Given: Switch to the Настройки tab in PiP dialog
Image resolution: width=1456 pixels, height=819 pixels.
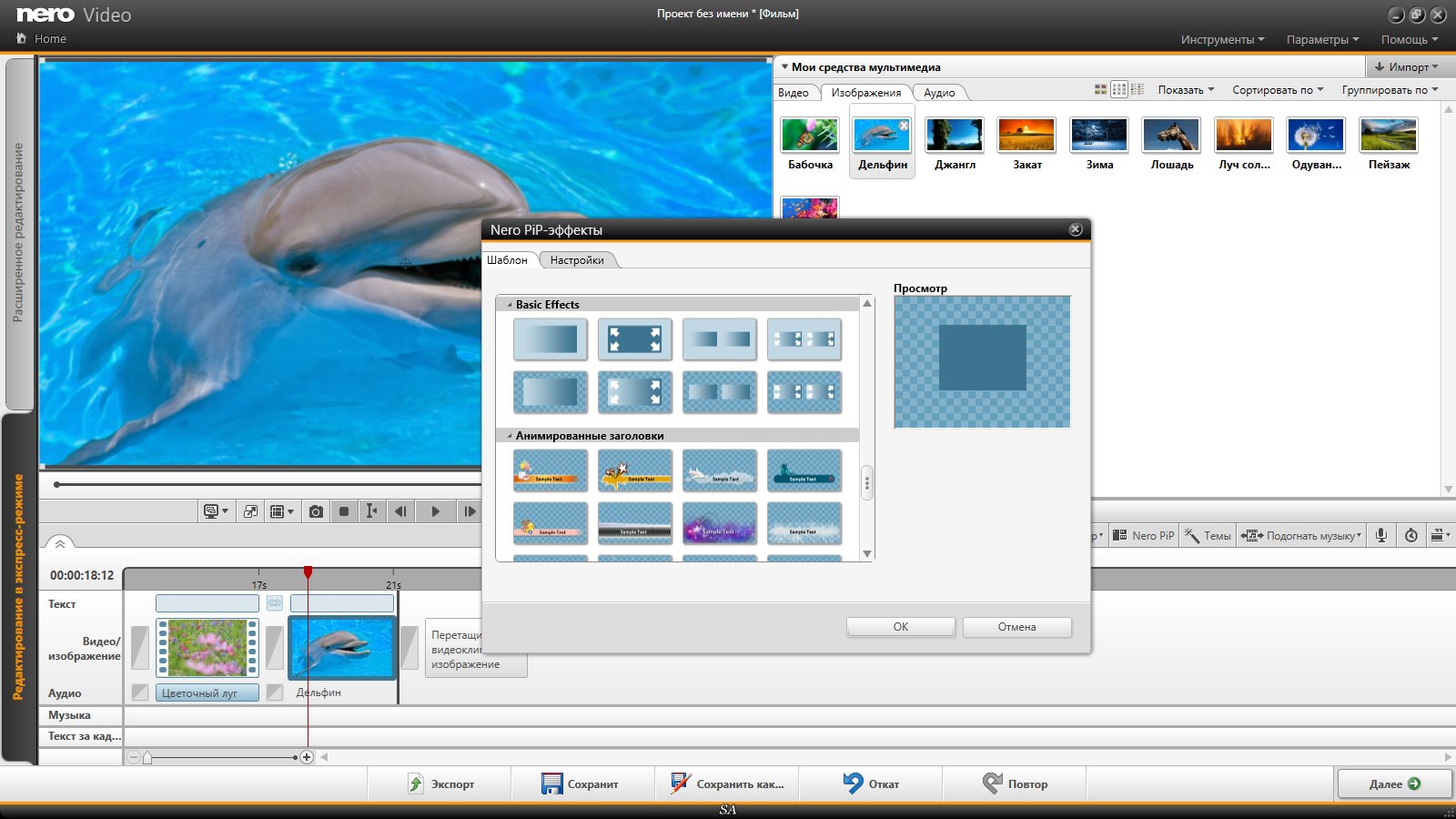Looking at the screenshot, I should tap(576, 260).
